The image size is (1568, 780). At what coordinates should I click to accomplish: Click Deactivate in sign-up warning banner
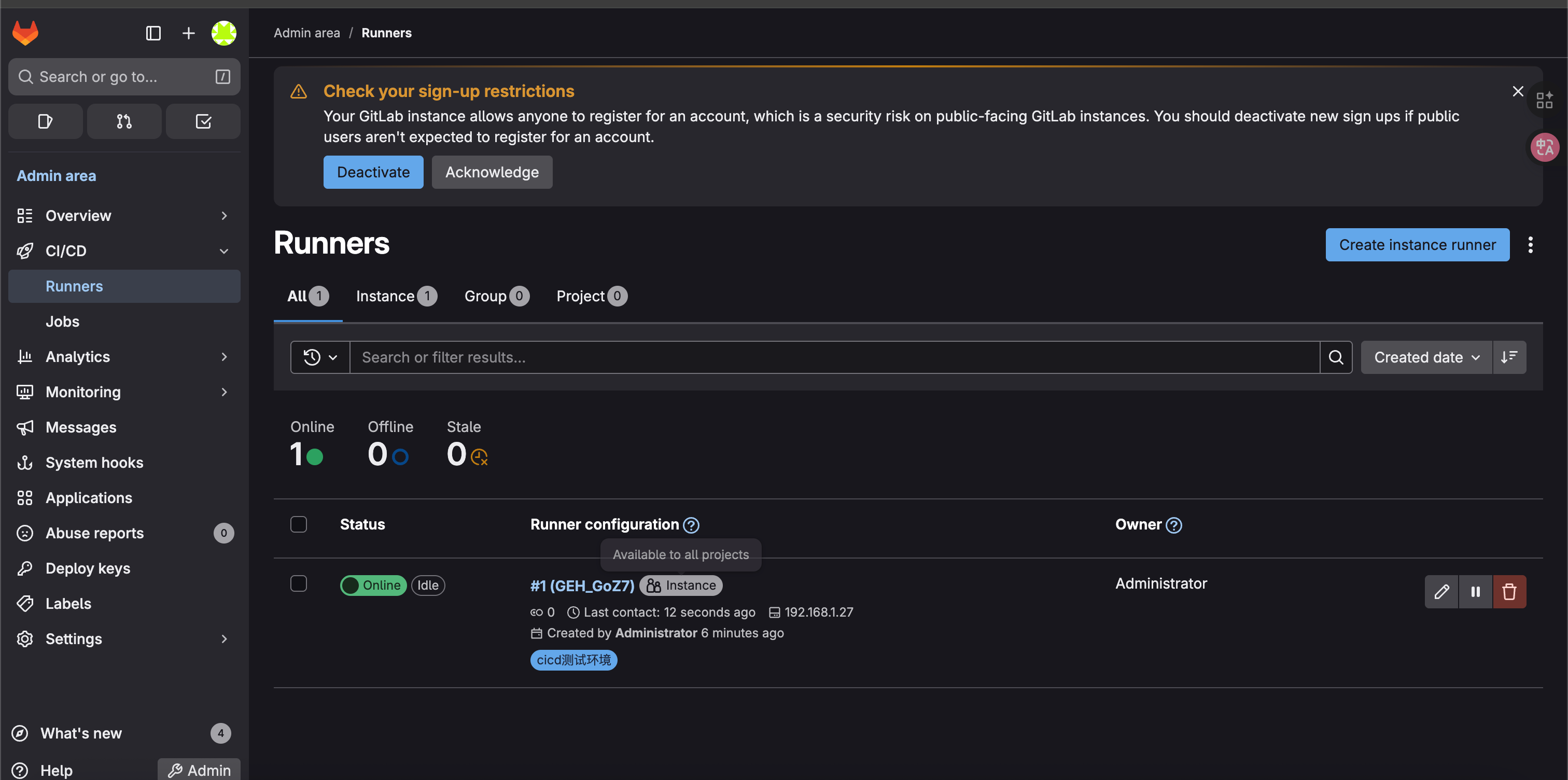[372, 172]
